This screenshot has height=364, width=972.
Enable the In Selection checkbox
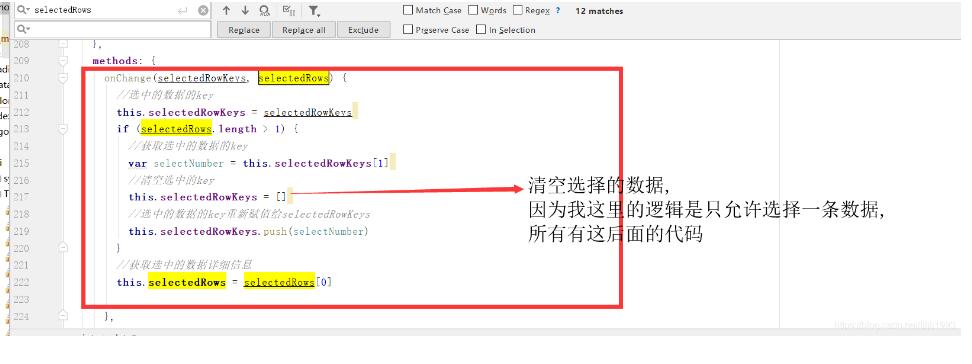tap(481, 29)
